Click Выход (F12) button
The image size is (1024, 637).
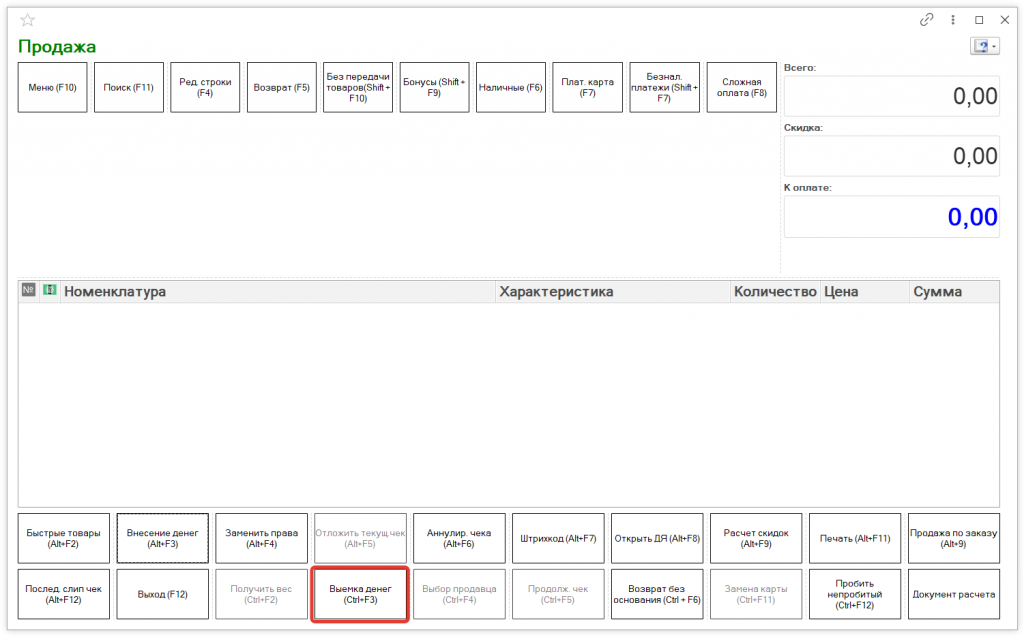coord(162,594)
